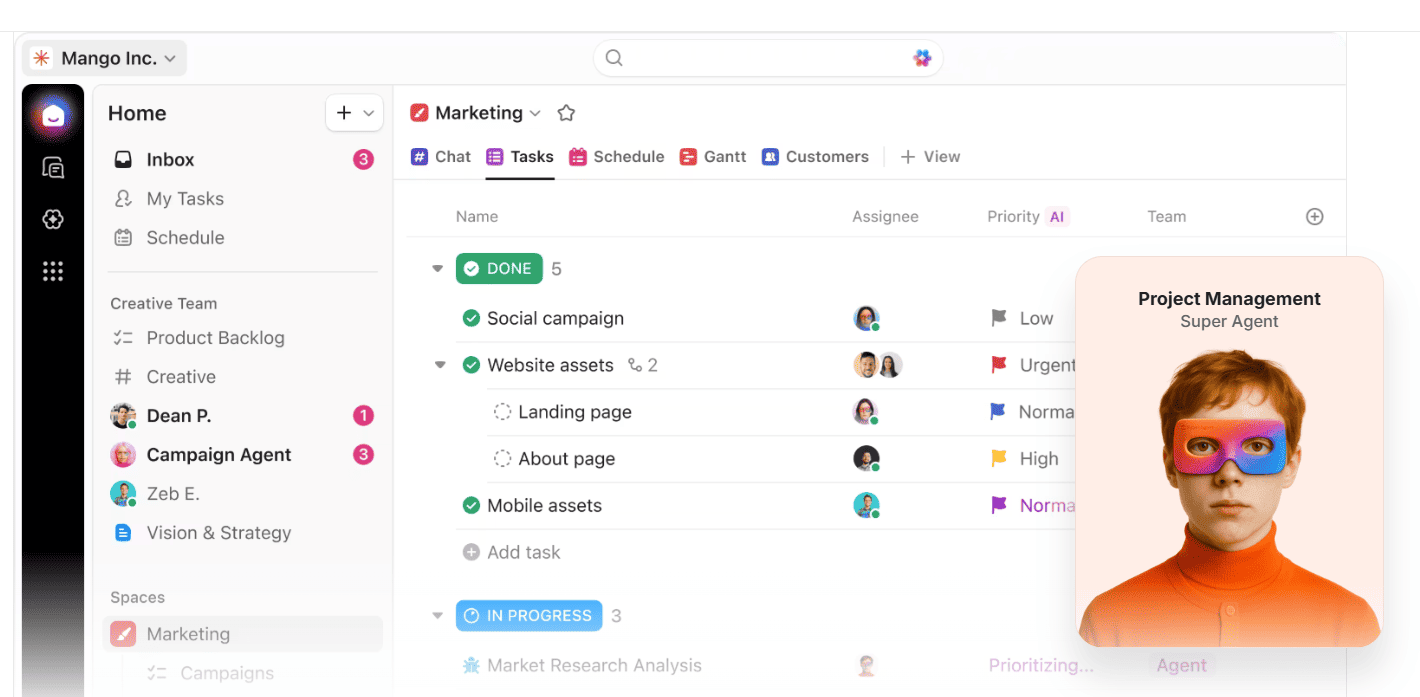Click the AI sparkle icon in search bar
Screen dimensions: 1420x697
[x=921, y=58]
